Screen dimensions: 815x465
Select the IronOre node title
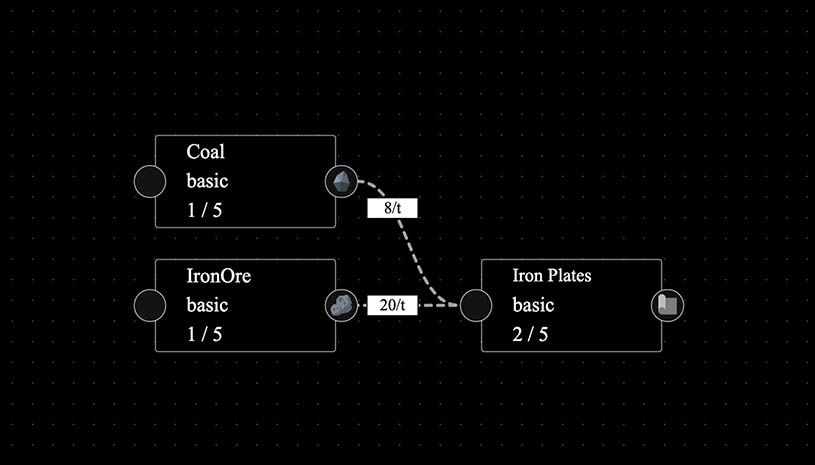(x=218, y=275)
